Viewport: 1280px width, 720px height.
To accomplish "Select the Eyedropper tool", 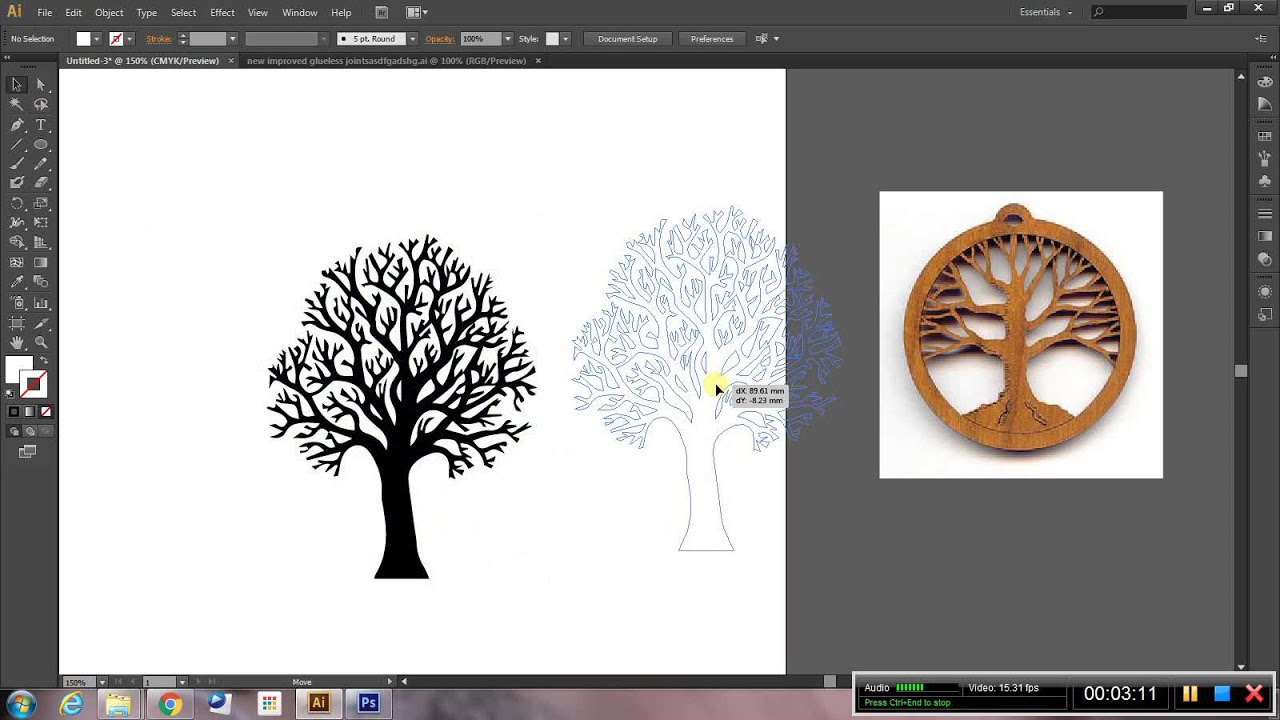I will (17, 283).
